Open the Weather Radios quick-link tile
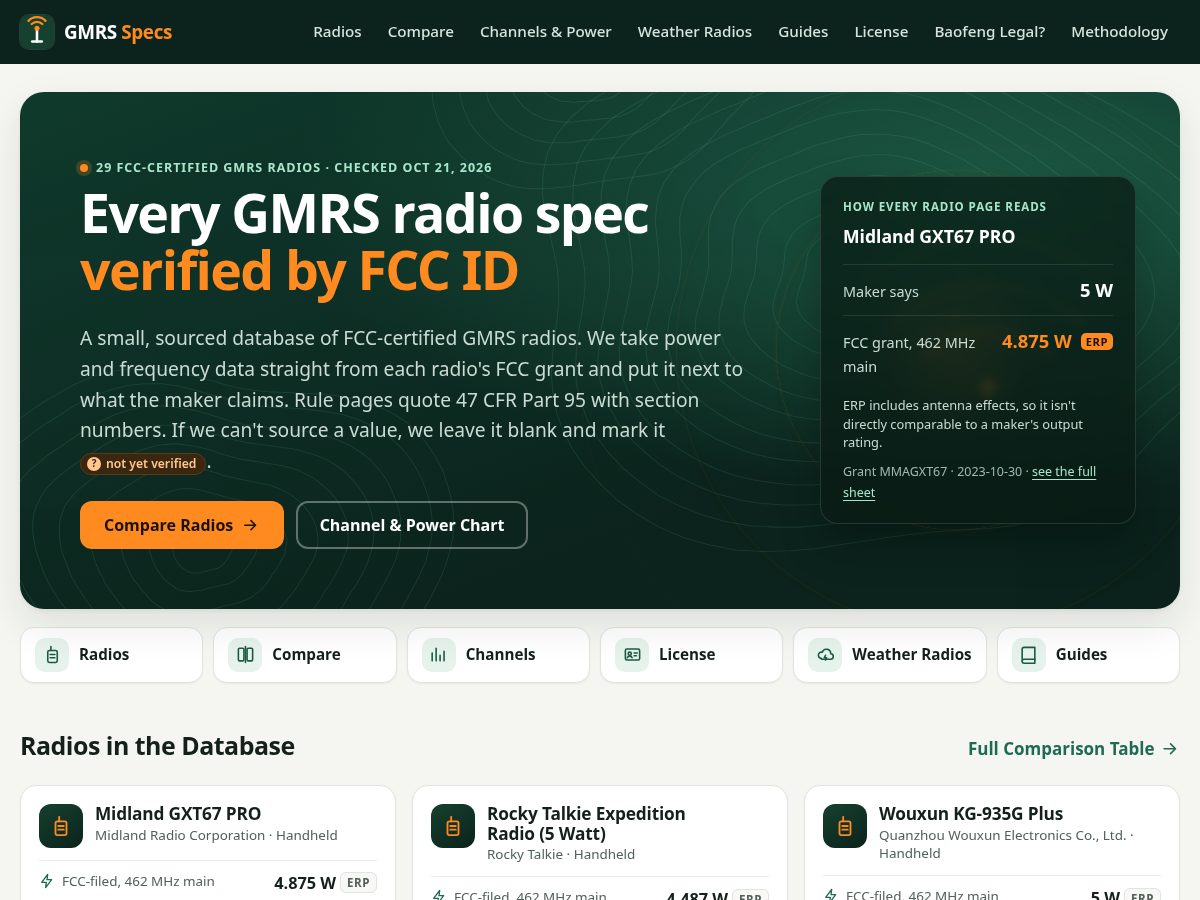The image size is (1200, 900). 890,655
